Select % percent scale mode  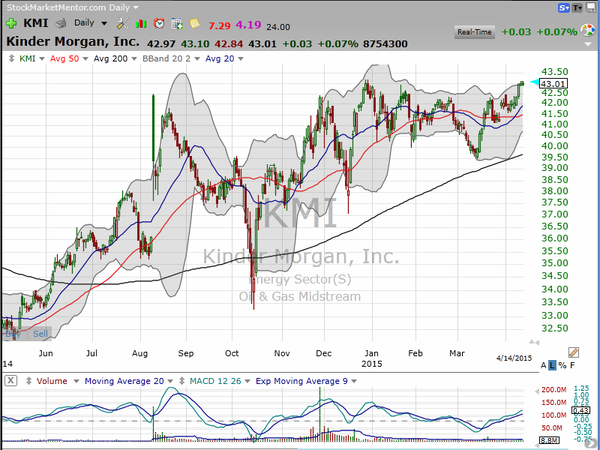click(x=562, y=365)
